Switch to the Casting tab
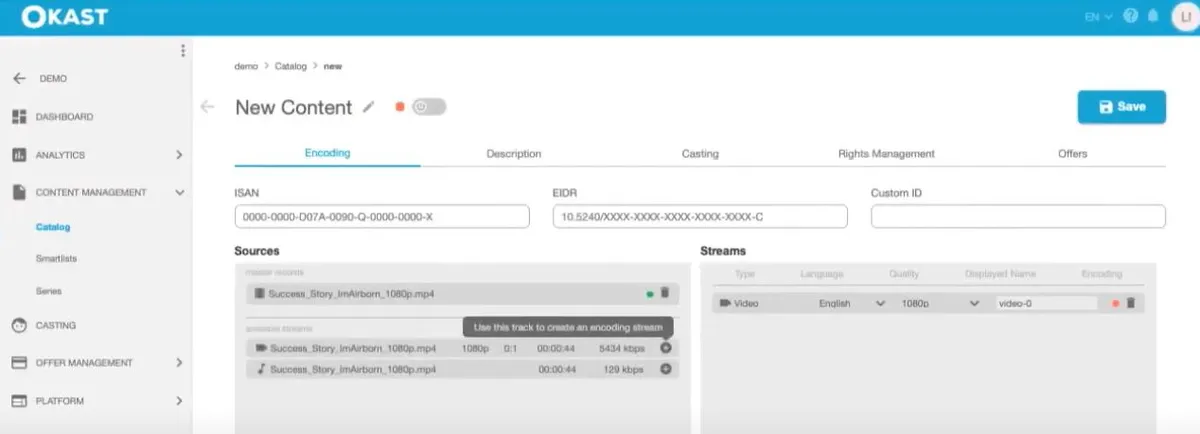Image resolution: width=1200 pixels, height=434 pixels. click(700, 154)
